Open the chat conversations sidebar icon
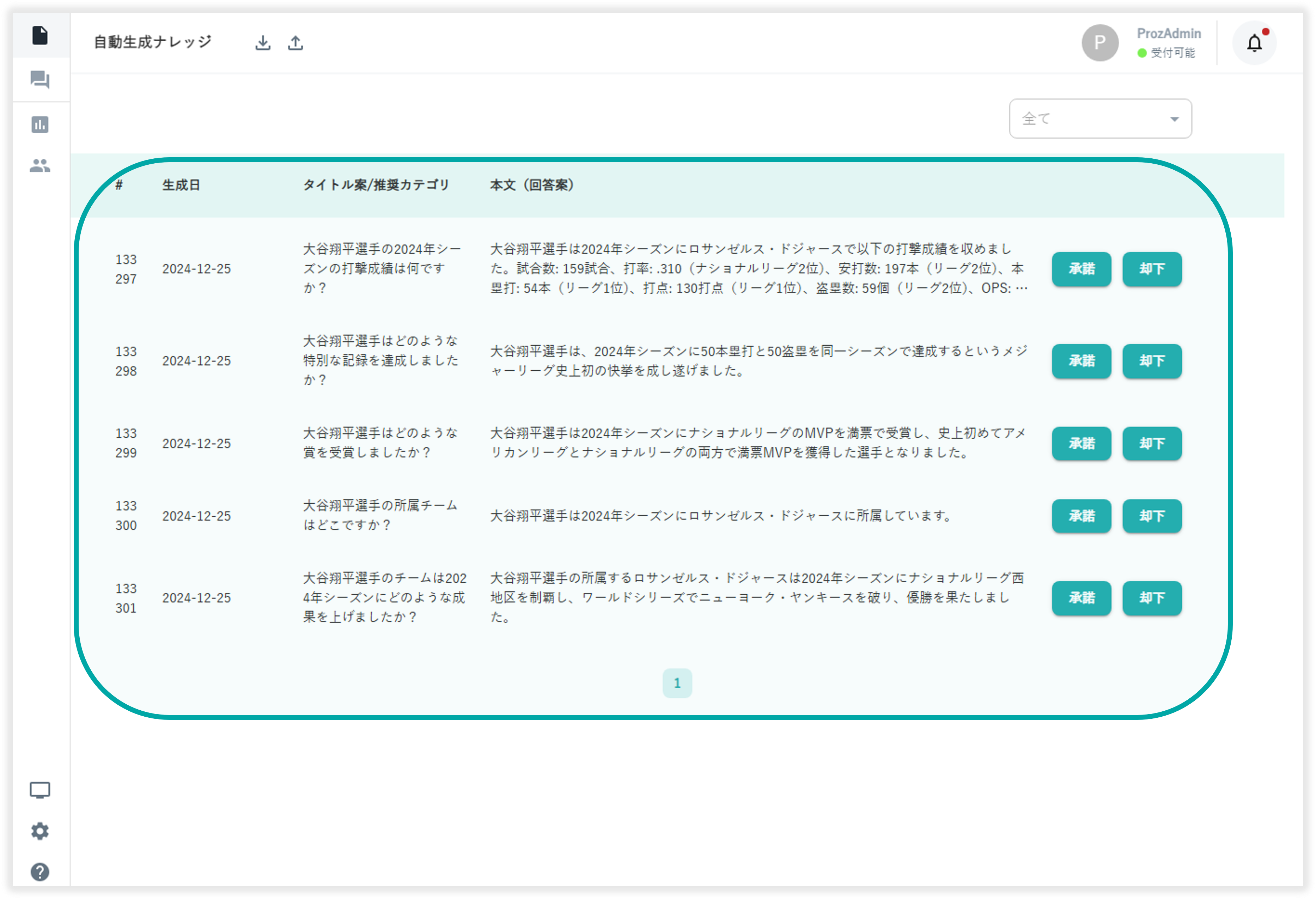The image size is (1316, 899). (39, 79)
